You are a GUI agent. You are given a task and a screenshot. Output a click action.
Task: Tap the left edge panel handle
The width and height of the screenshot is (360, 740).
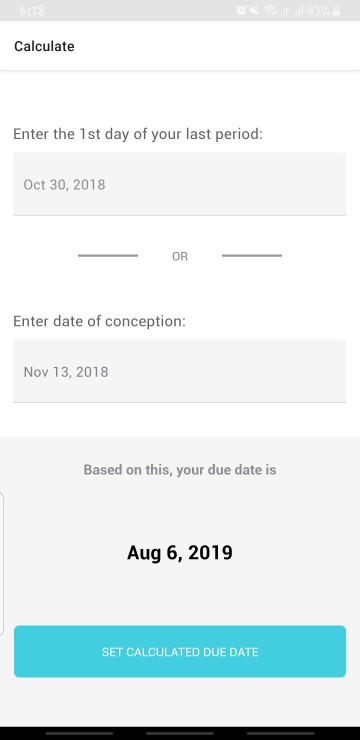(2, 564)
